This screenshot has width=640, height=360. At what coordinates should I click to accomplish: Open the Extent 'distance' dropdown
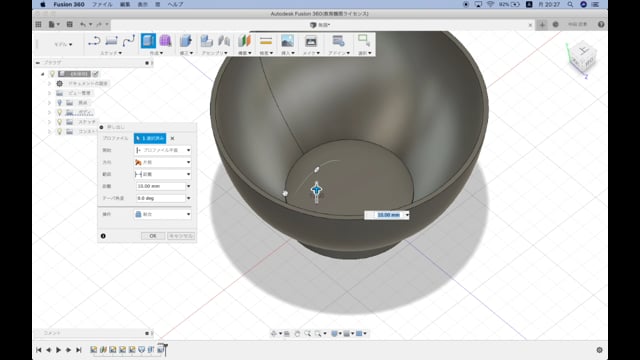(x=162, y=174)
